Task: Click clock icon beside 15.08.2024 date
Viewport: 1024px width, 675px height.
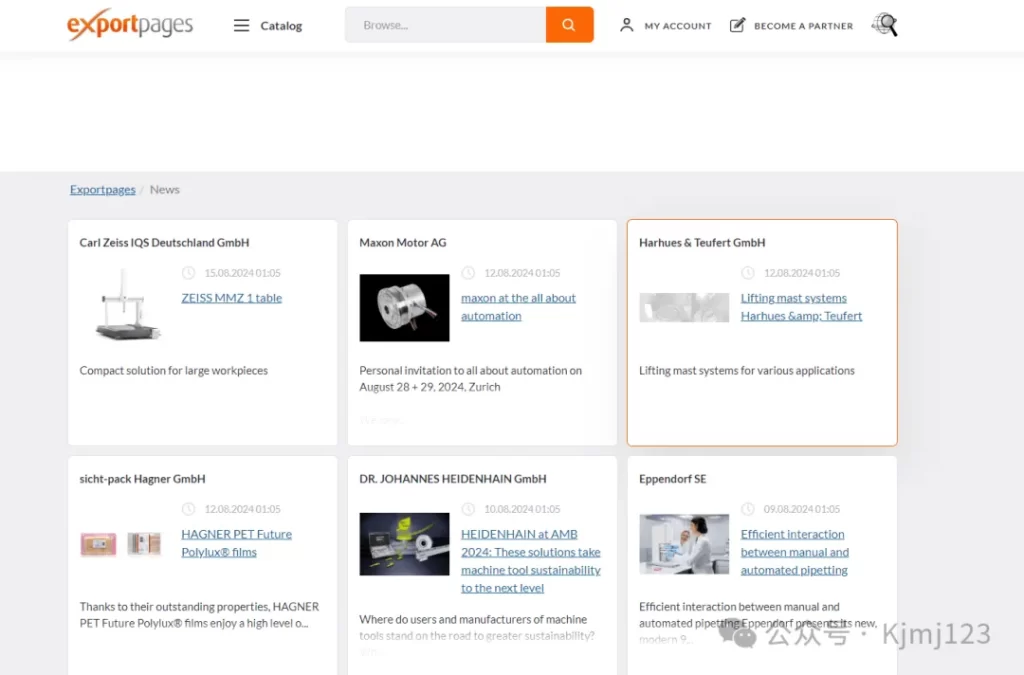Action: [188, 273]
